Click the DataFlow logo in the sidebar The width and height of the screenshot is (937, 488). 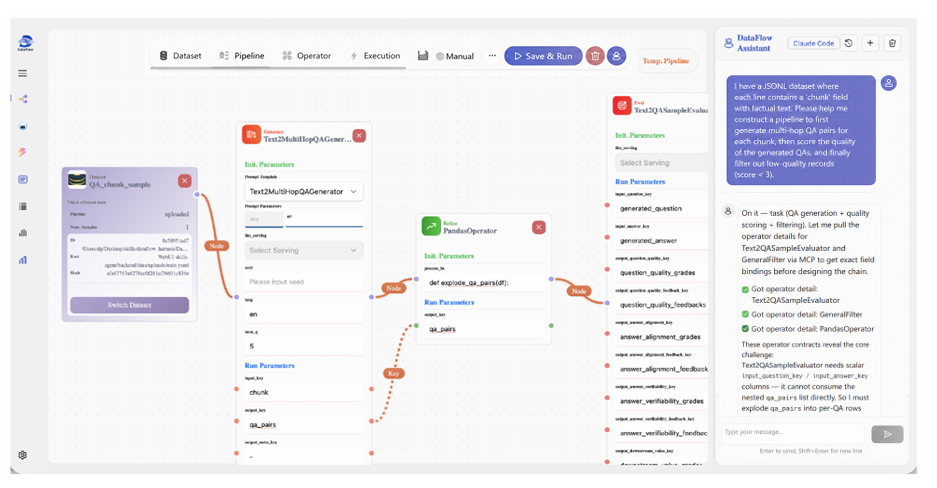pyautogui.click(x=25, y=42)
